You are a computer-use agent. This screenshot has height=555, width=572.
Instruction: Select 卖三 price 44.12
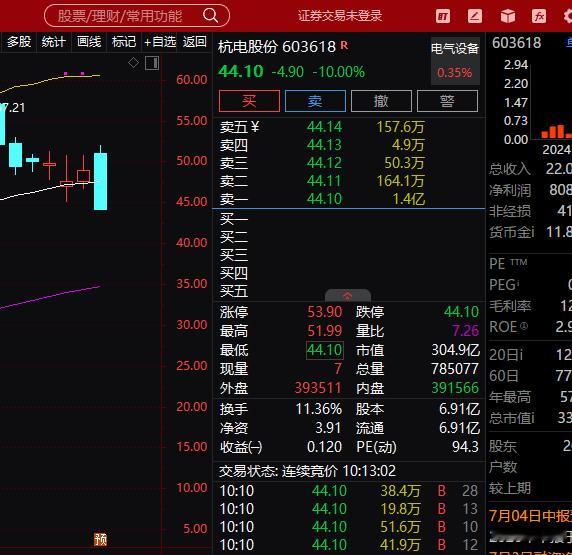point(324,163)
